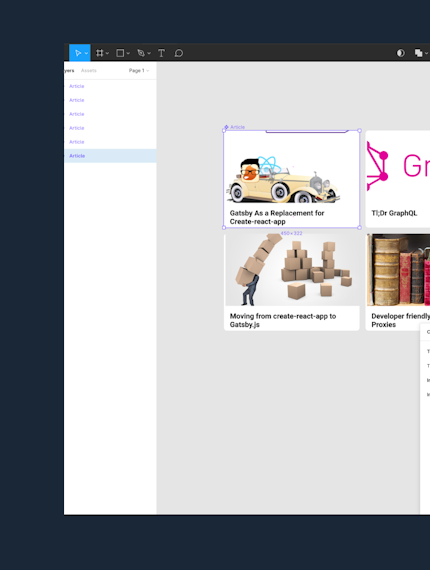Screen dimensions: 430x570
Task: Click the man carrying boxes image
Action: 292,270
